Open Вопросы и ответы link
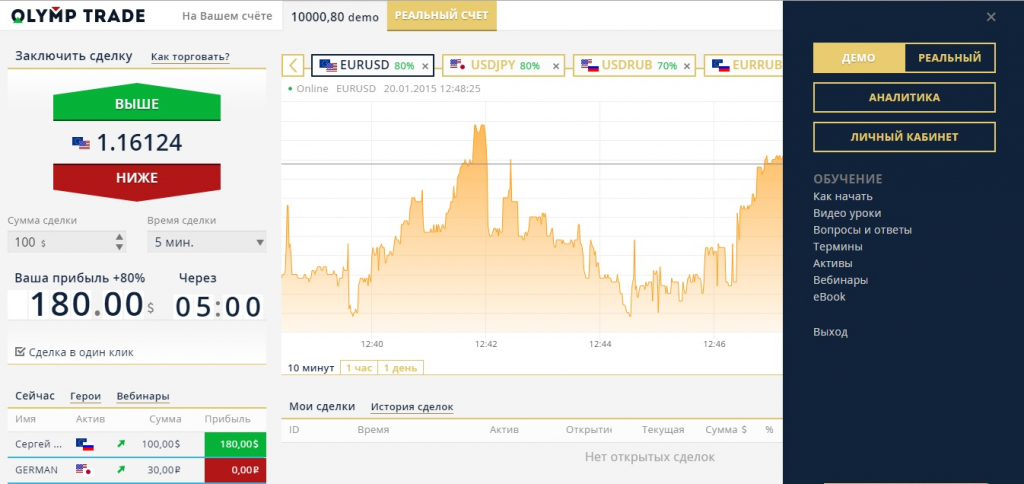The height and width of the screenshot is (484, 1024). click(862, 230)
